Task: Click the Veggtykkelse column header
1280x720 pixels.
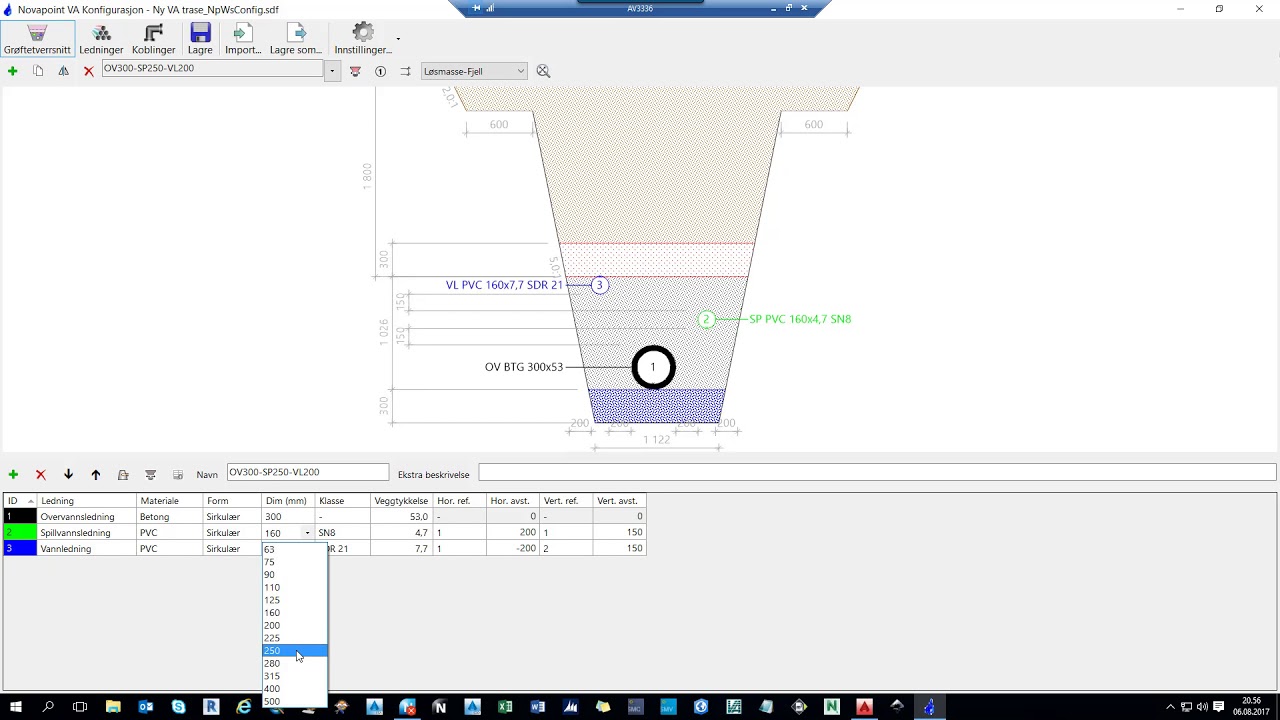Action: [x=401, y=501]
